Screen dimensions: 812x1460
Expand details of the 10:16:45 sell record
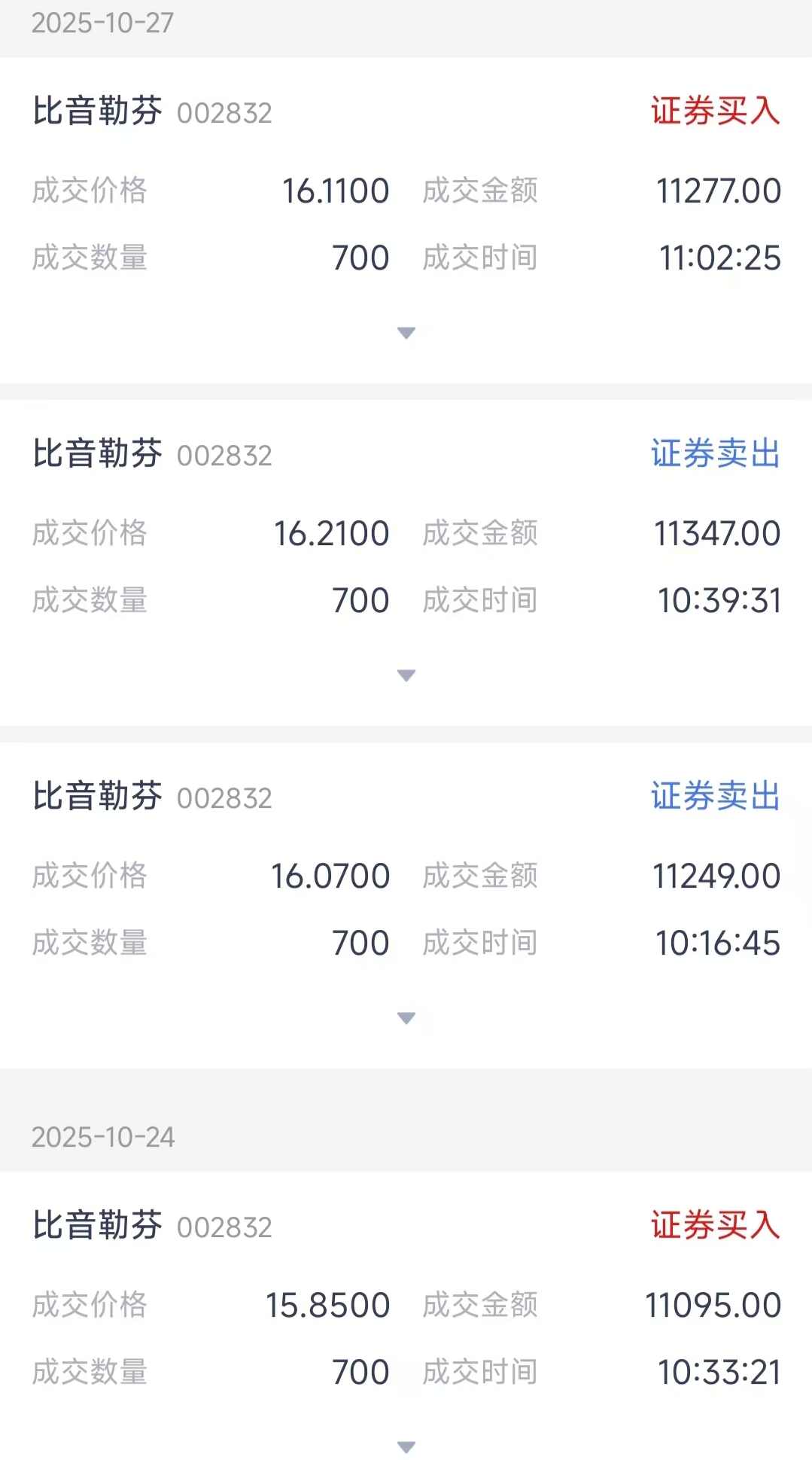pyautogui.click(x=406, y=1018)
